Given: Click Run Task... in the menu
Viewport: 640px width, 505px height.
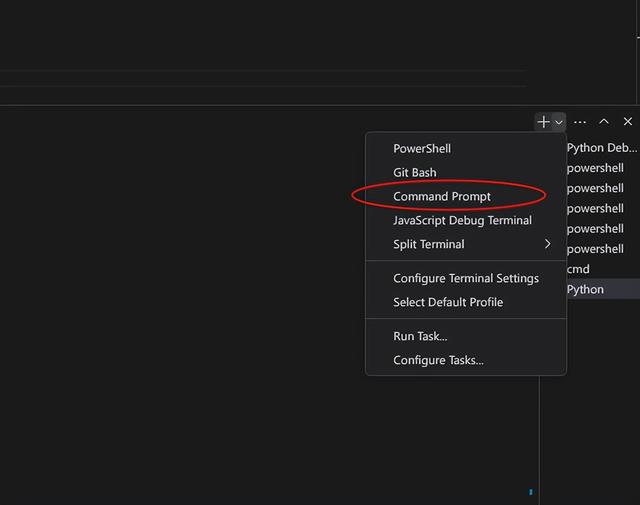Looking at the screenshot, I should pyautogui.click(x=420, y=336).
